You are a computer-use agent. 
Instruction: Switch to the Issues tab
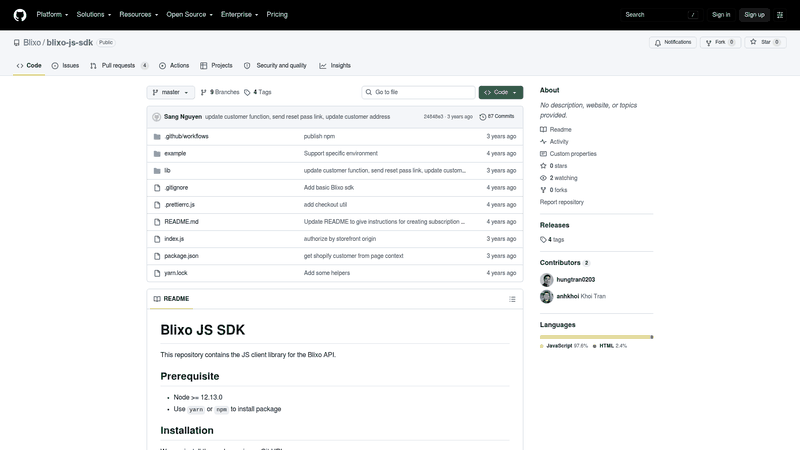tap(65, 66)
